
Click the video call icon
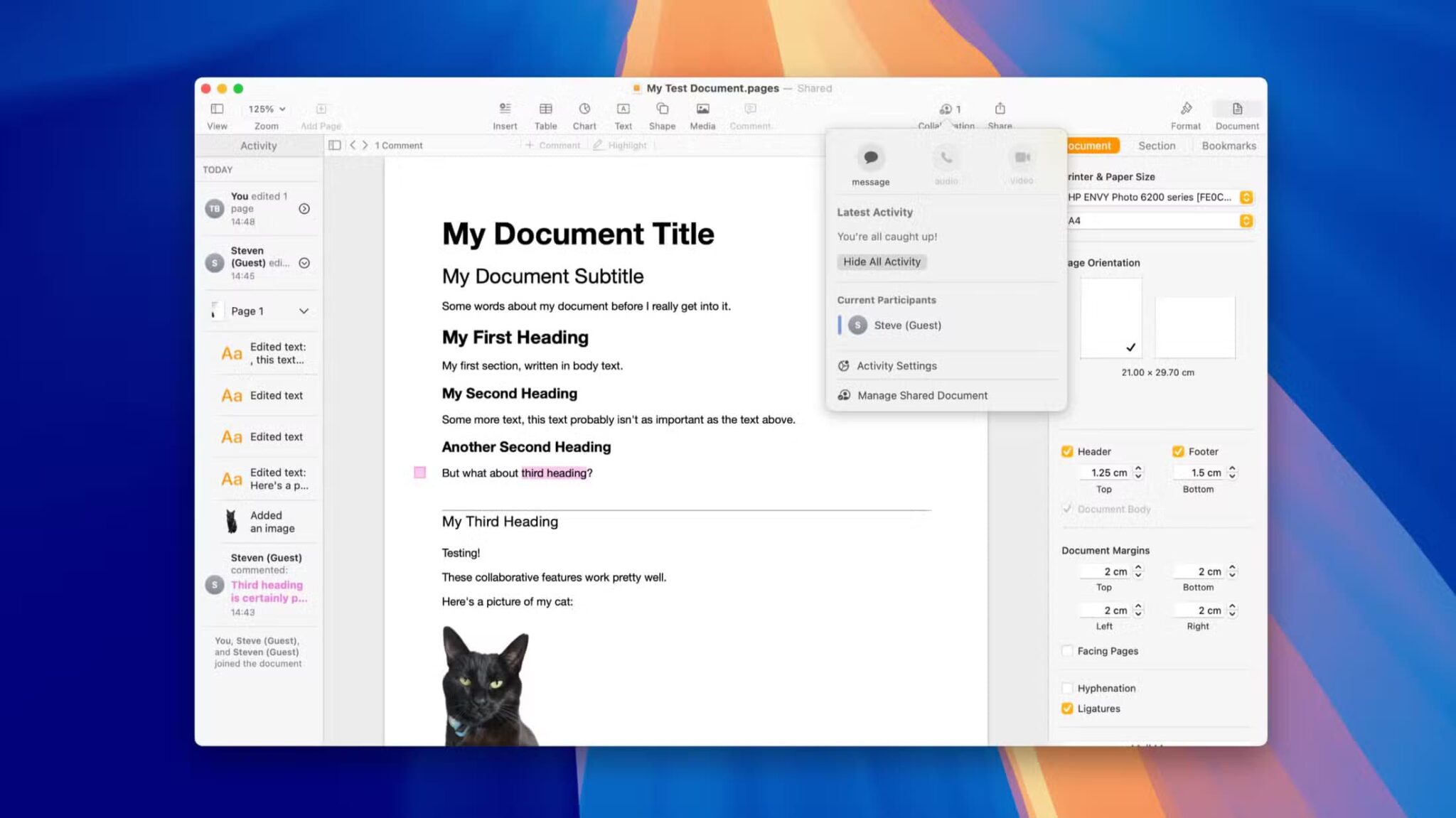1022,158
